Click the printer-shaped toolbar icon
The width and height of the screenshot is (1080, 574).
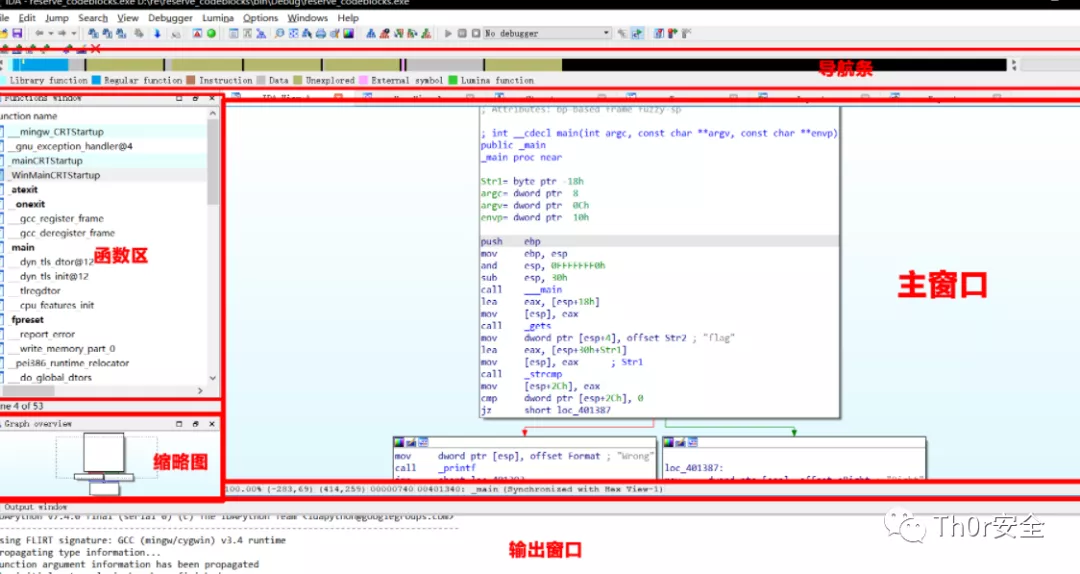[x=320, y=33]
